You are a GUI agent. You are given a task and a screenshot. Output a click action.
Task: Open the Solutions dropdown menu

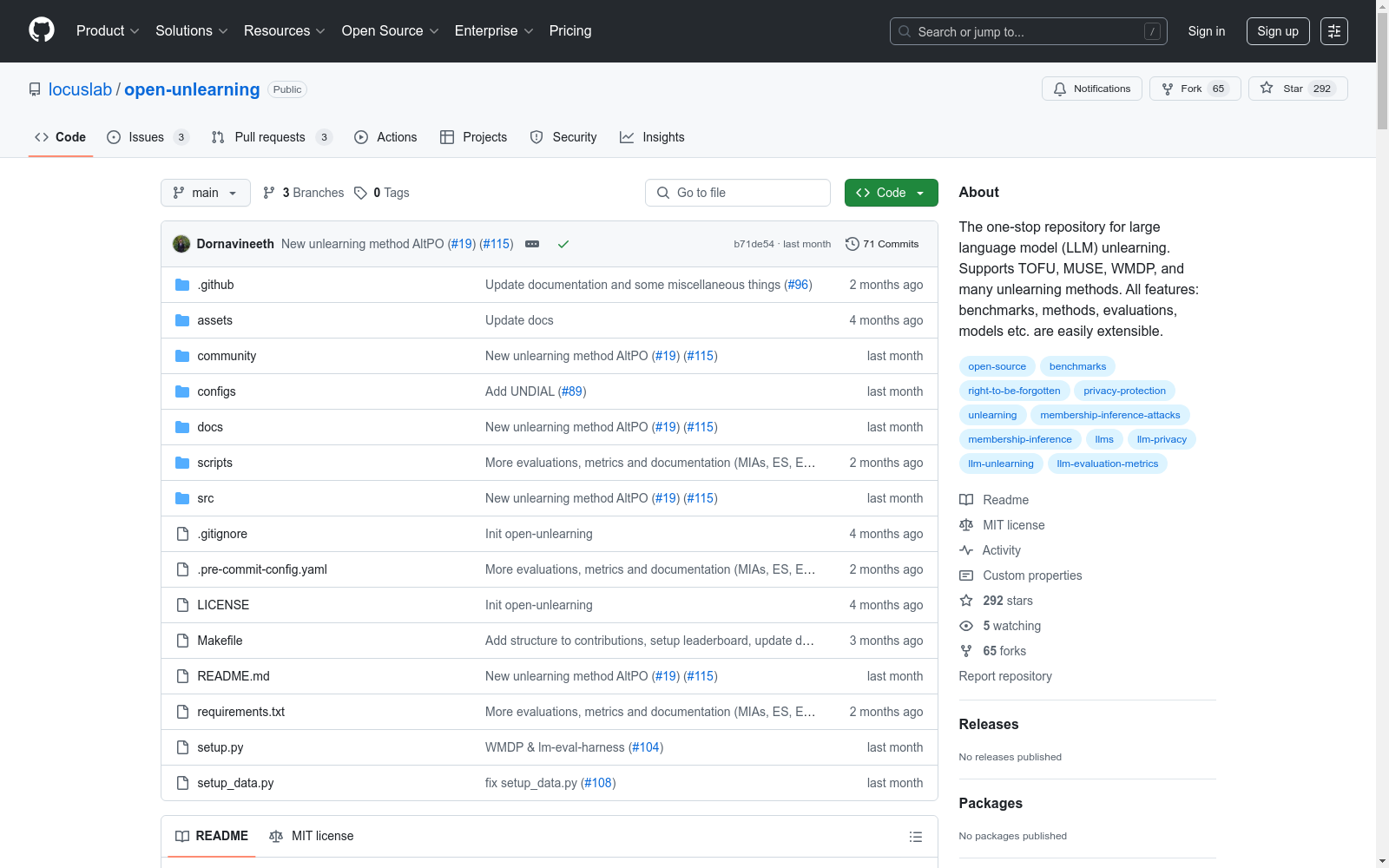[x=192, y=31]
